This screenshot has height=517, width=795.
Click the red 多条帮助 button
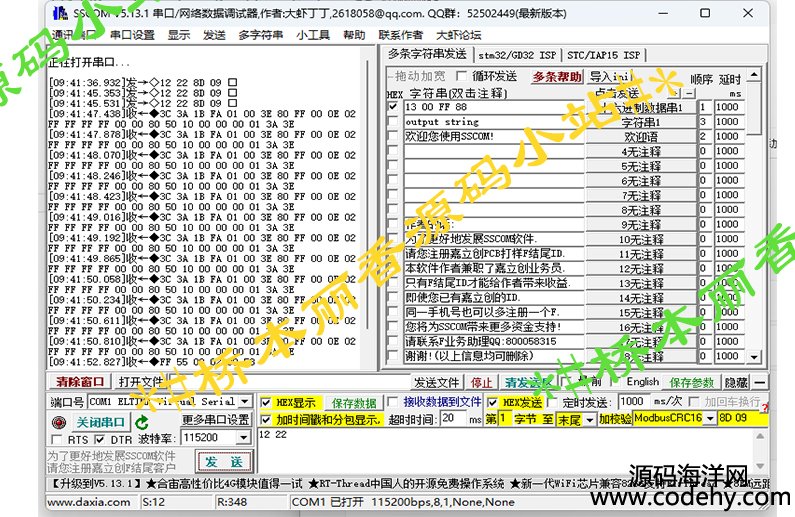pos(557,77)
